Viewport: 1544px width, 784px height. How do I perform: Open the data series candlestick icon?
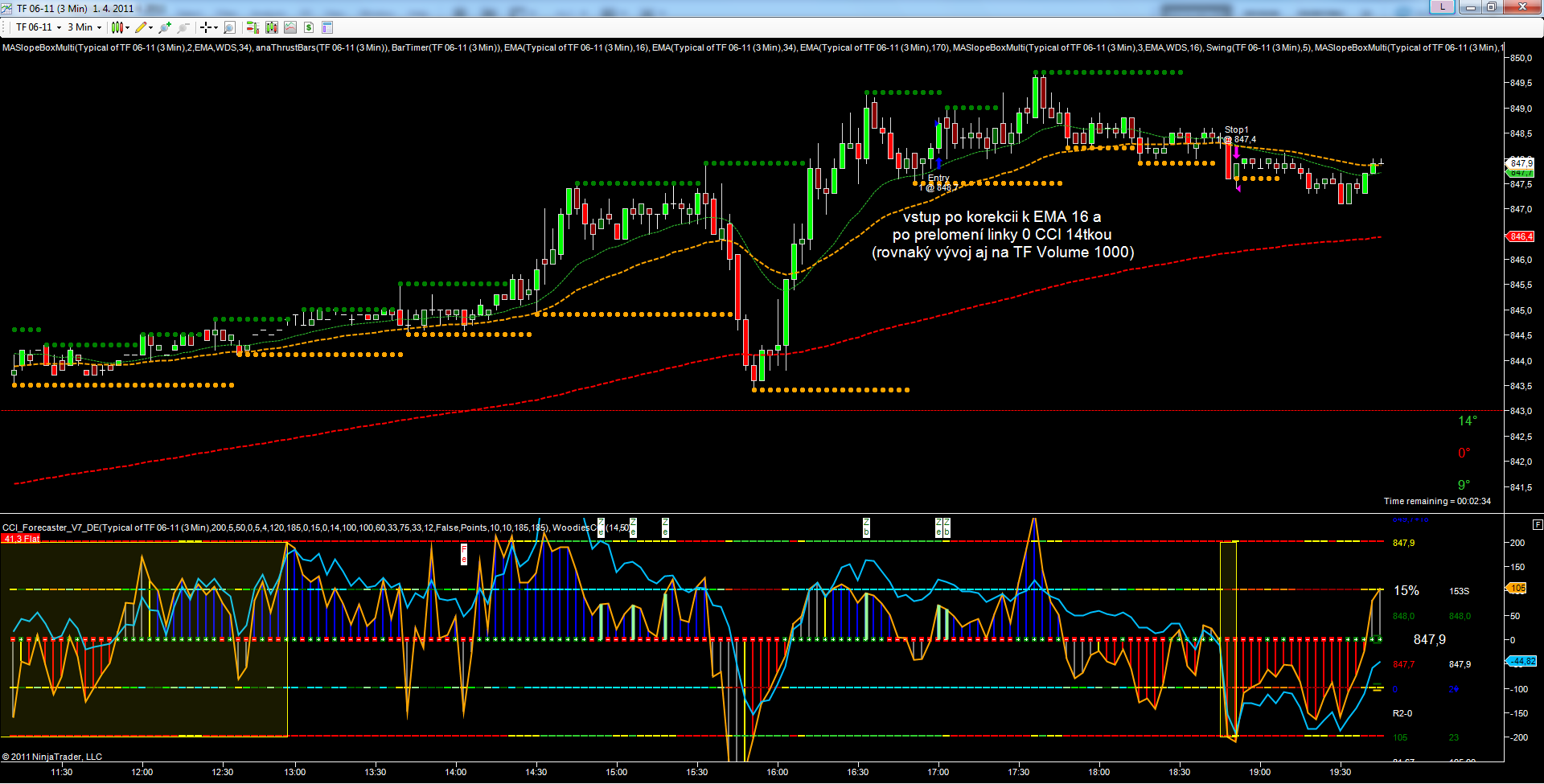[272, 27]
